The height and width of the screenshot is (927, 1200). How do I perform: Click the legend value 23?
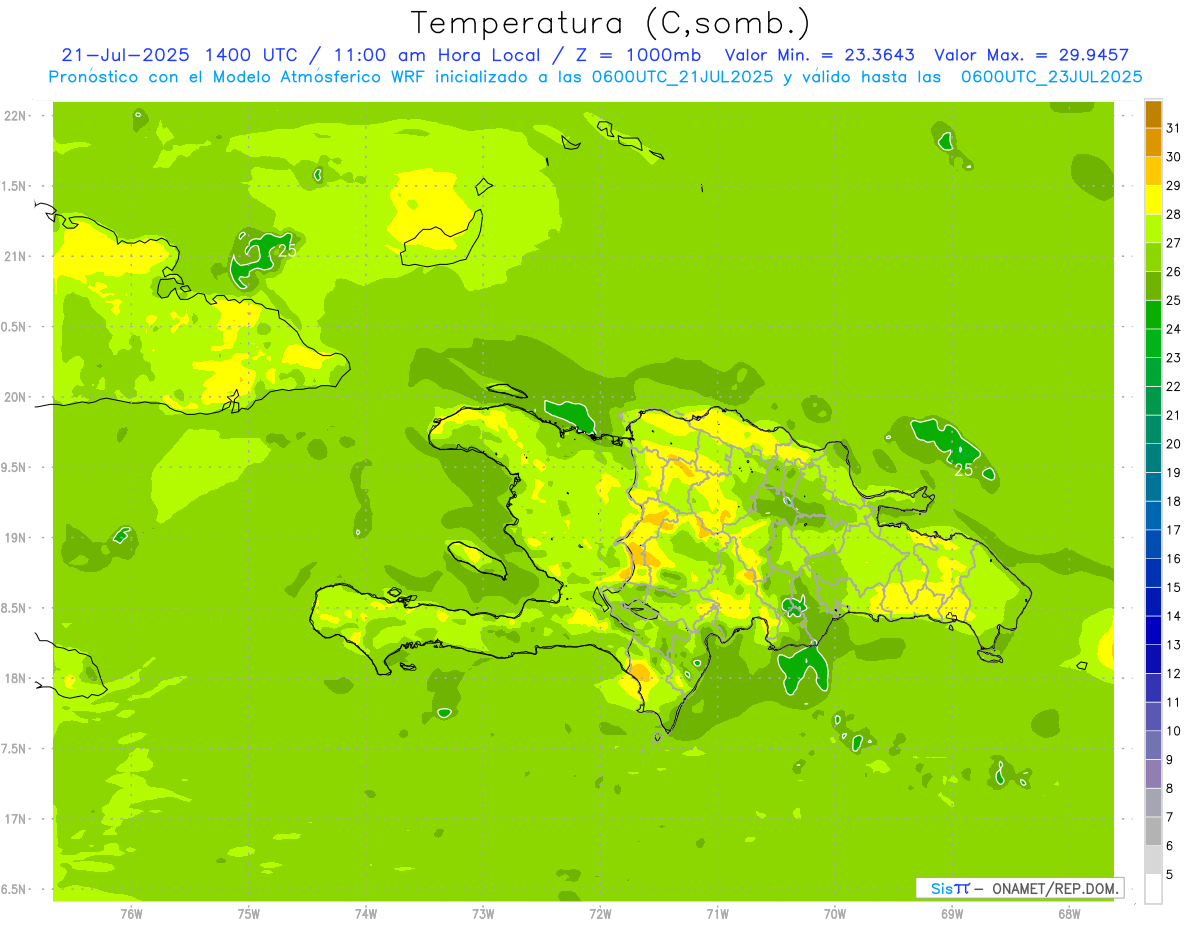pos(1173,358)
